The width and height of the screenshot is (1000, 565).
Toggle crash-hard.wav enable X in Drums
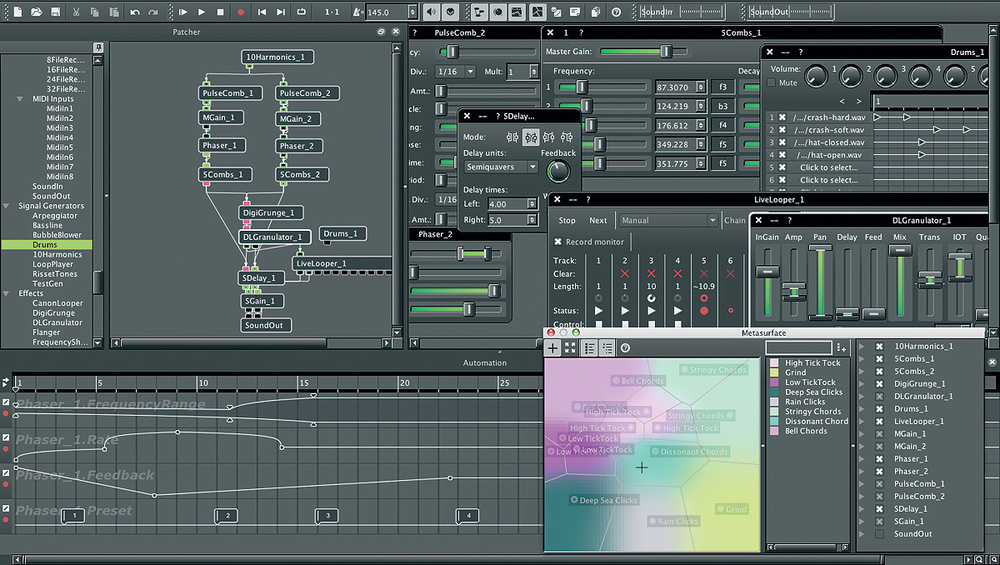point(783,117)
